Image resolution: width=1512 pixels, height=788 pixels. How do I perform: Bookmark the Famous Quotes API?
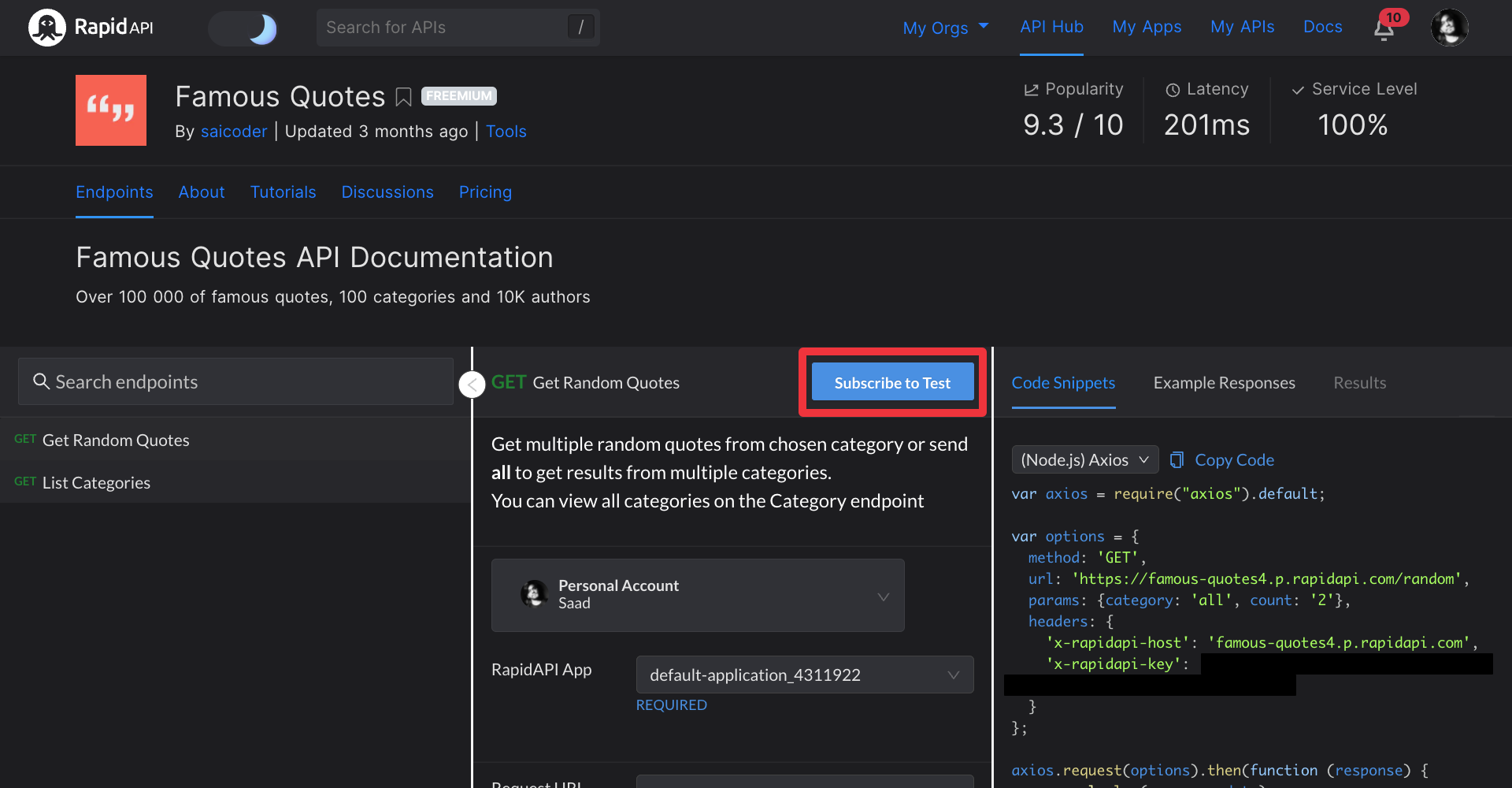coord(403,97)
